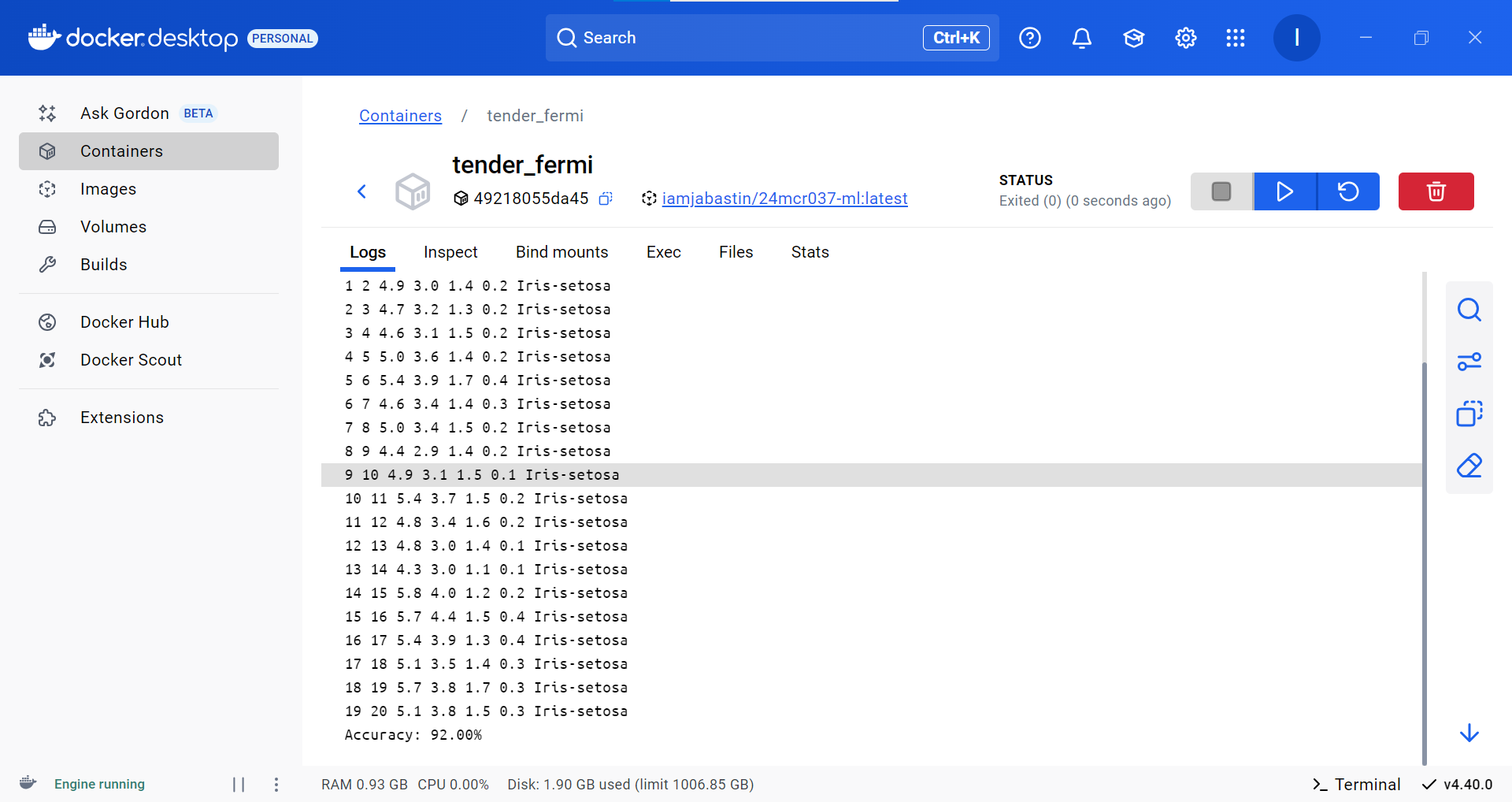Click the Images icon in sidebar
Image resolution: width=1512 pixels, height=802 pixels.
pyautogui.click(x=47, y=189)
